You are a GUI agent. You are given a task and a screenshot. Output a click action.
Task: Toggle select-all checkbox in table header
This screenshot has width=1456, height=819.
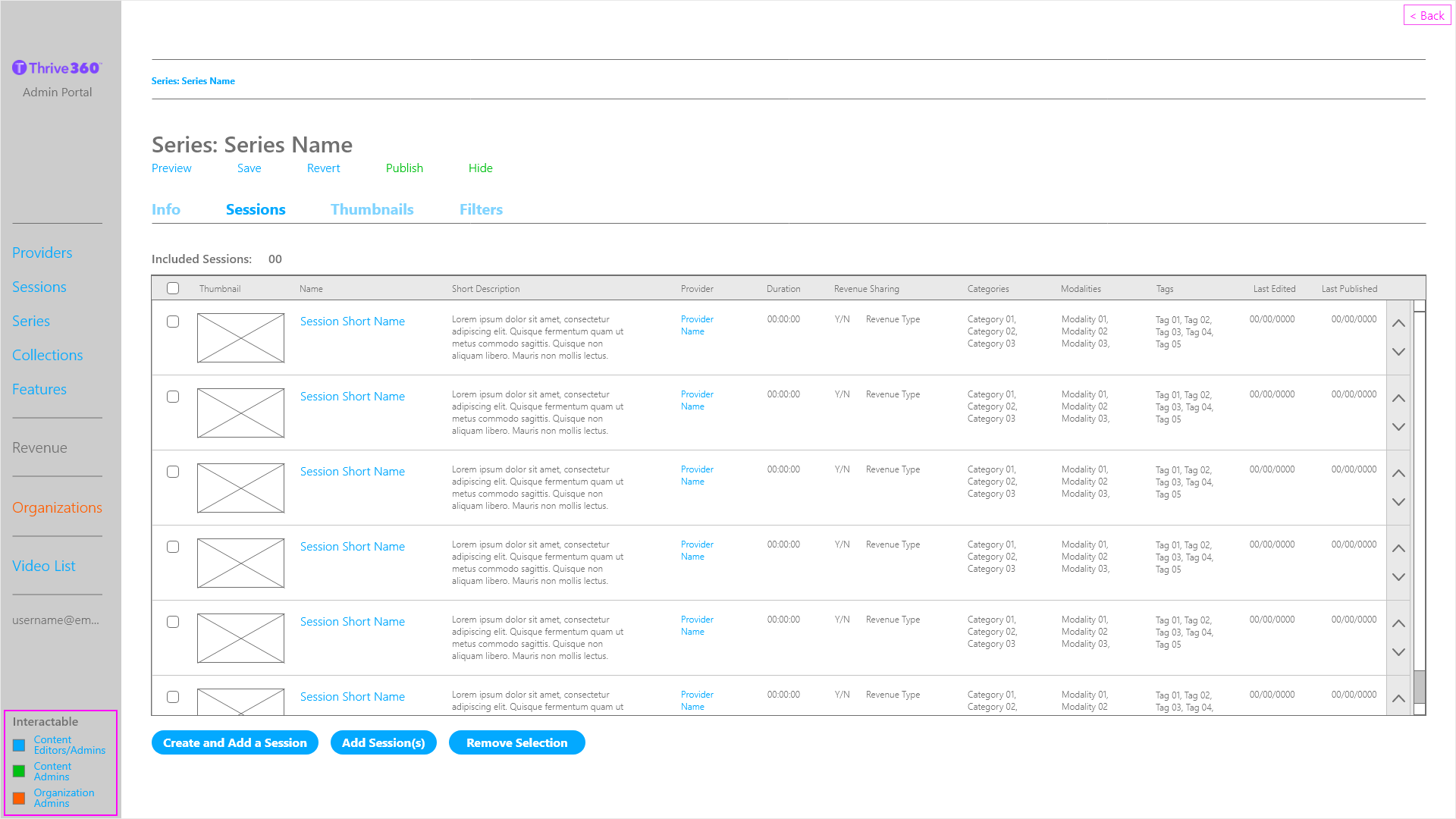(x=173, y=288)
